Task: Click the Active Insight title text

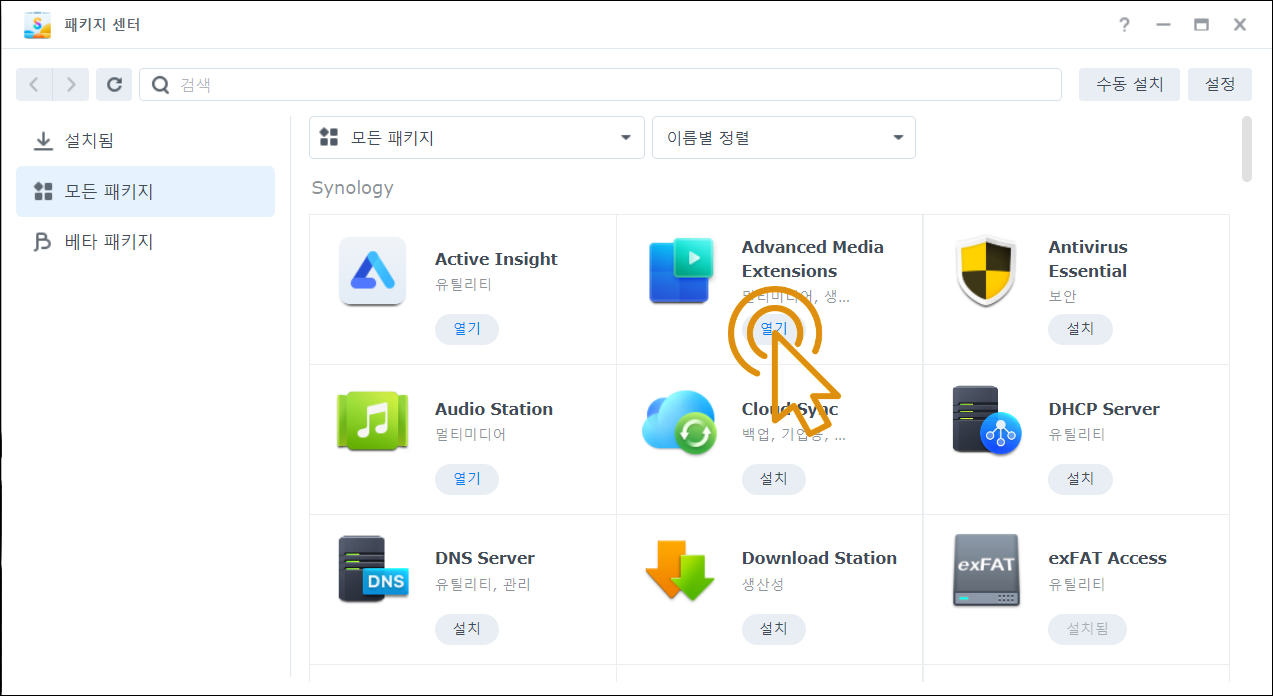Action: tap(496, 259)
